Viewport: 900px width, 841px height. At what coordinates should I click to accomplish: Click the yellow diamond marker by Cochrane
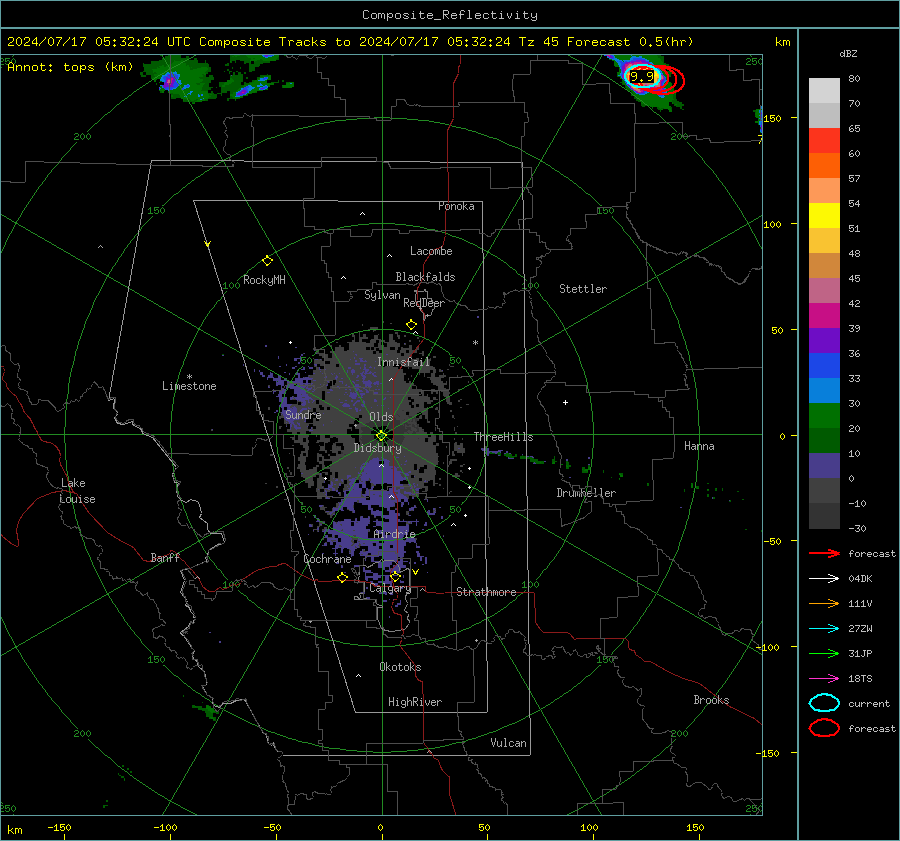tap(342, 577)
